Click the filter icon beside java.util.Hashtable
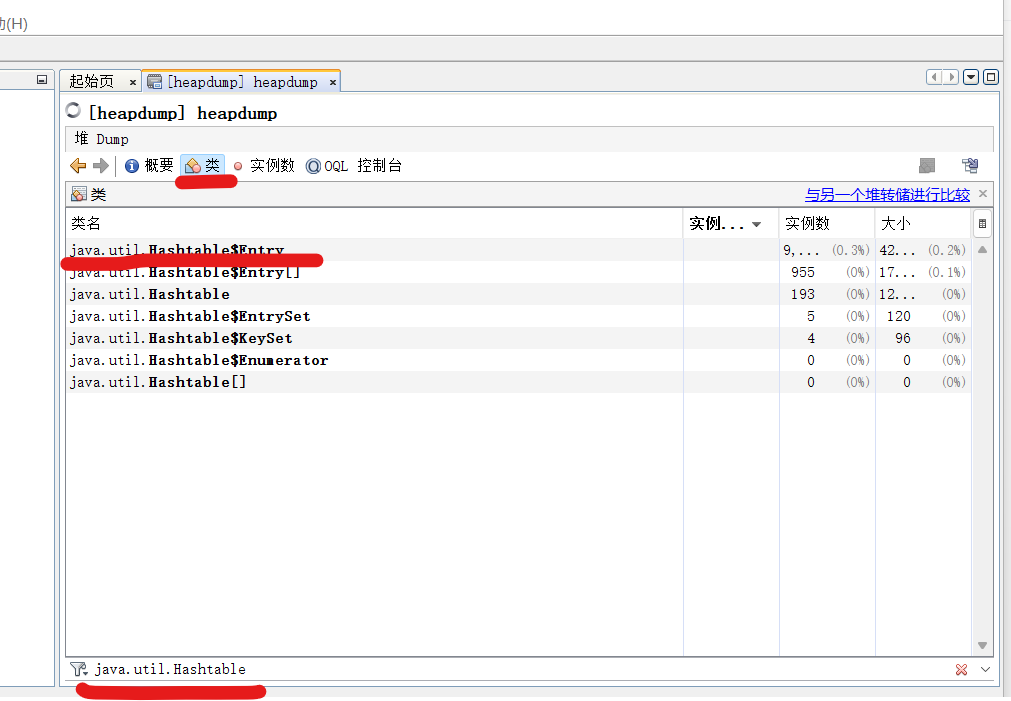Image resolution: width=1011 pixels, height=701 pixels. (x=78, y=668)
